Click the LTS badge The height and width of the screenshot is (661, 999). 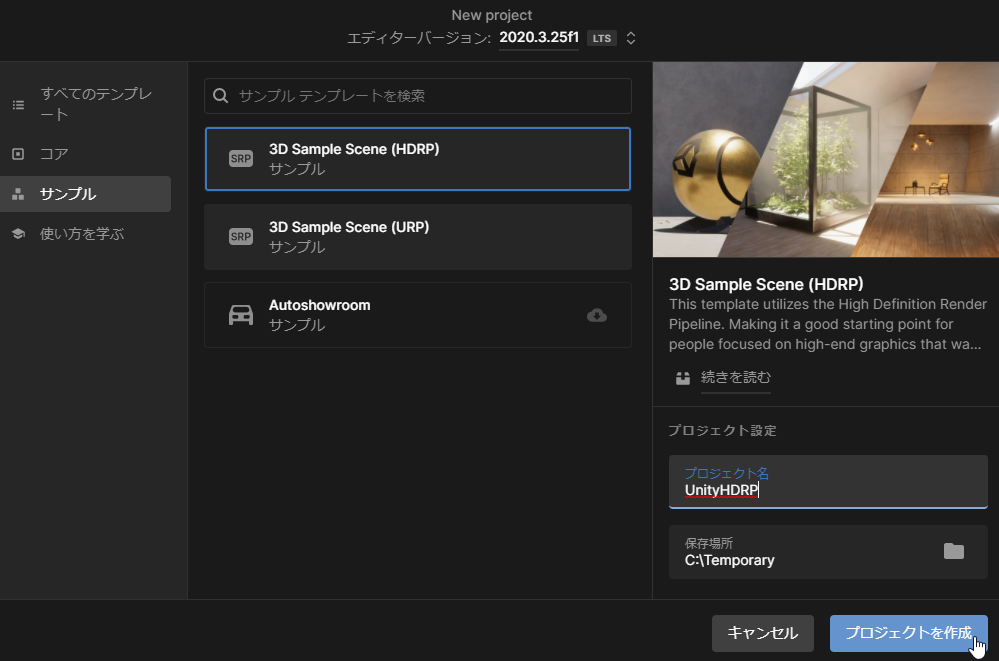click(601, 38)
